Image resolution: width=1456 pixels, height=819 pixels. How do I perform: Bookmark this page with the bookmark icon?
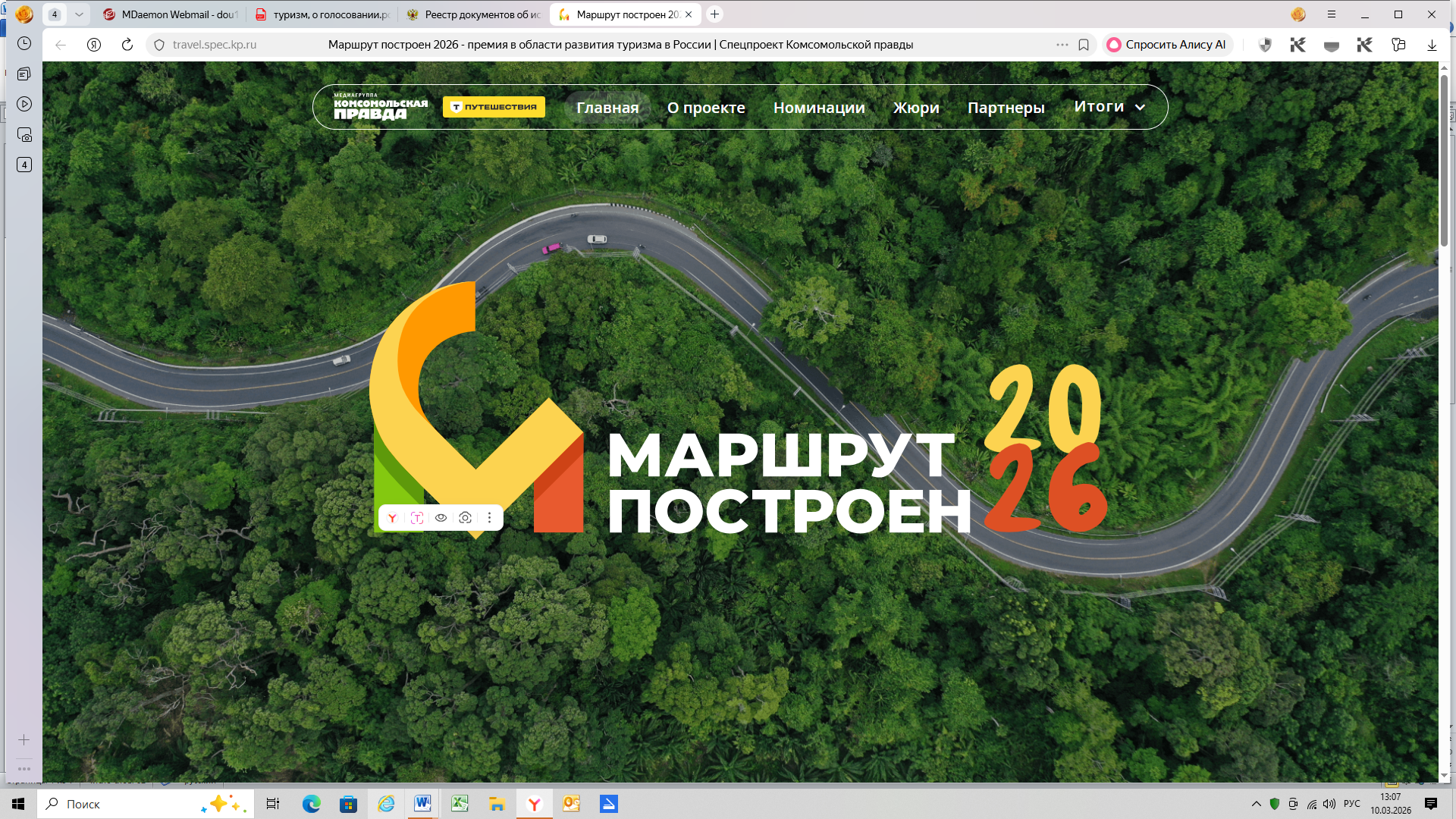click(x=1084, y=45)
